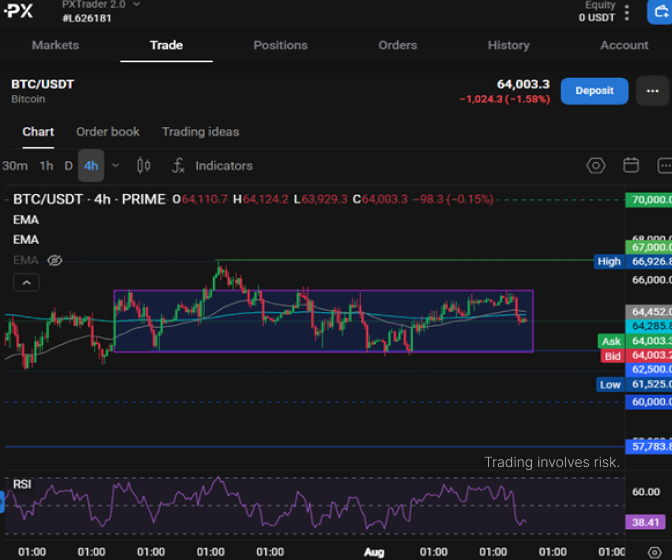
Task: Select the 4h timeframe button
Action: (x=91, y=166)
